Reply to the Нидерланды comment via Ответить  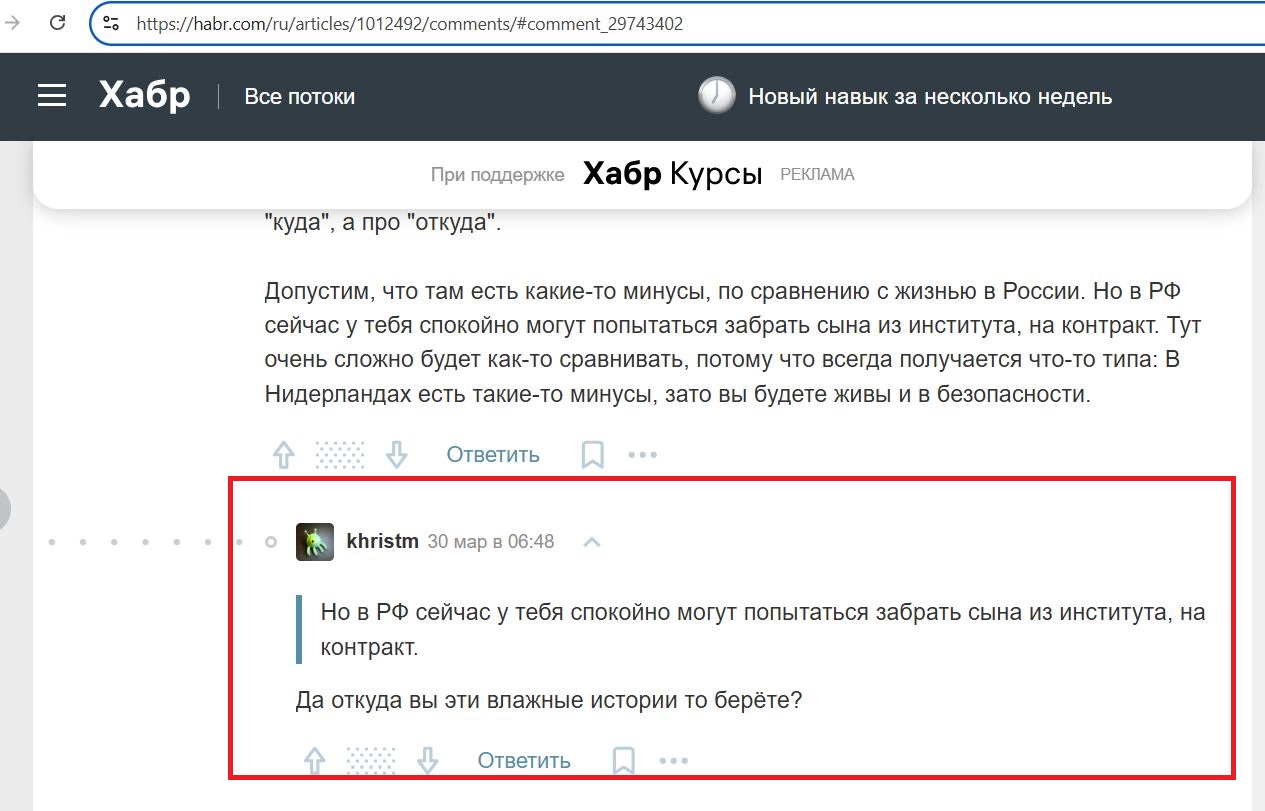pyautogui.click(x=493, y=455)
